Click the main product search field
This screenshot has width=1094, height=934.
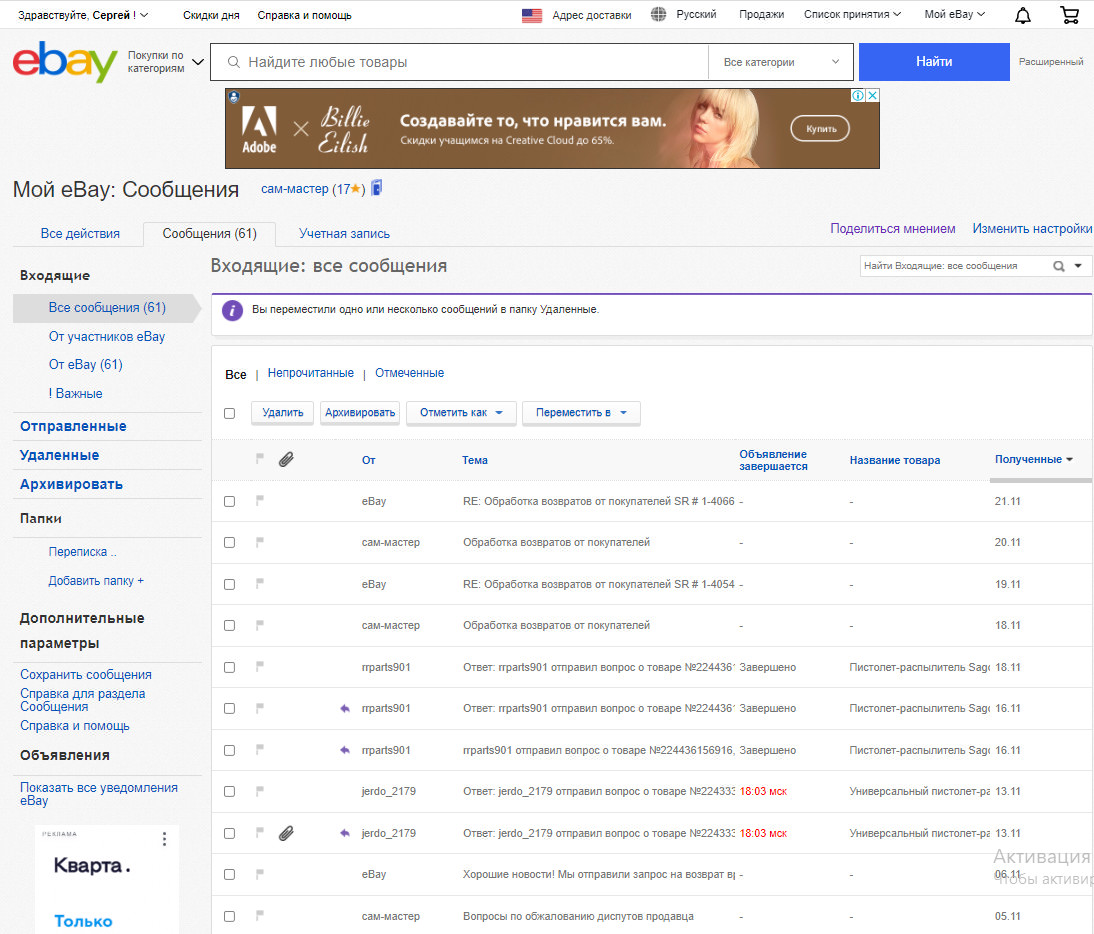(x=460, y=62)
